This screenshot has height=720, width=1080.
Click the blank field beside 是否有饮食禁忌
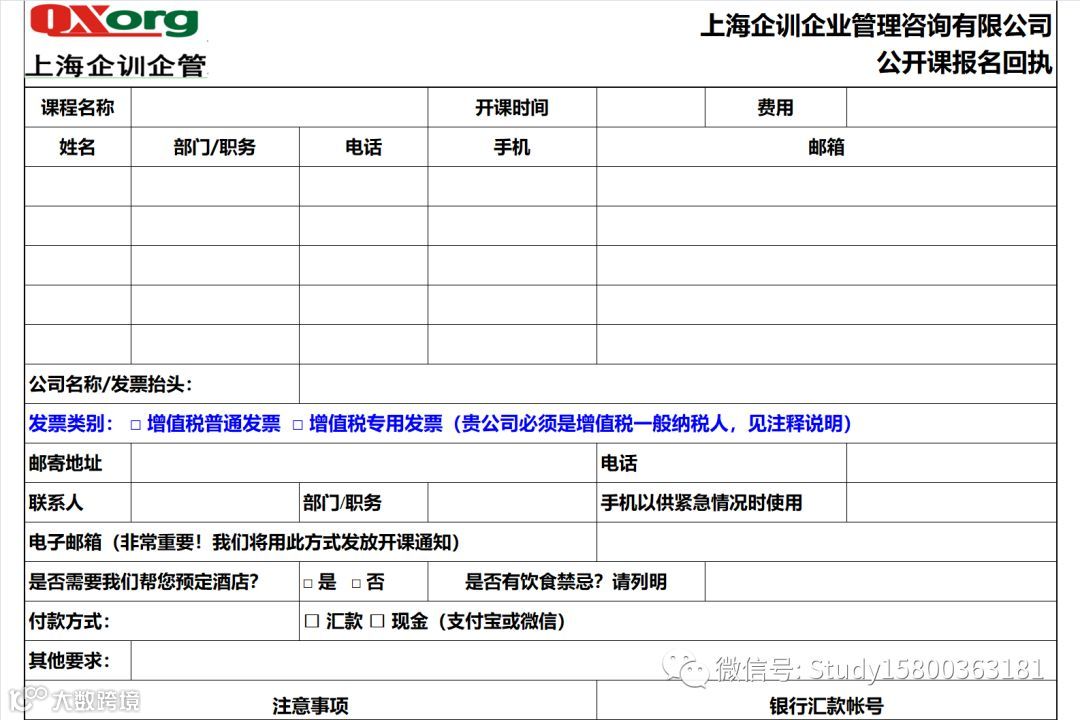881,582
